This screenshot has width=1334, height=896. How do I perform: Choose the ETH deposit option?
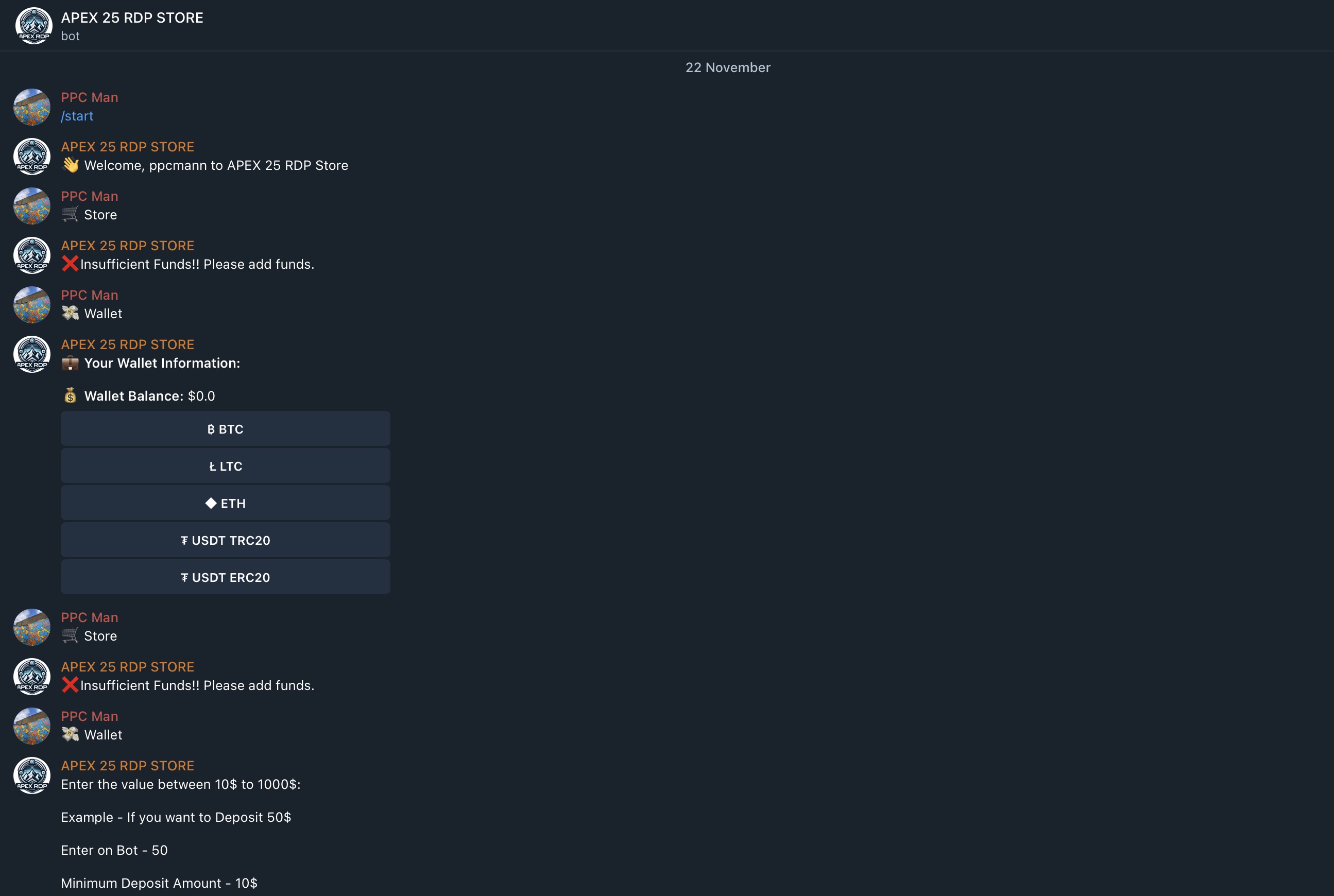point(225,503)
